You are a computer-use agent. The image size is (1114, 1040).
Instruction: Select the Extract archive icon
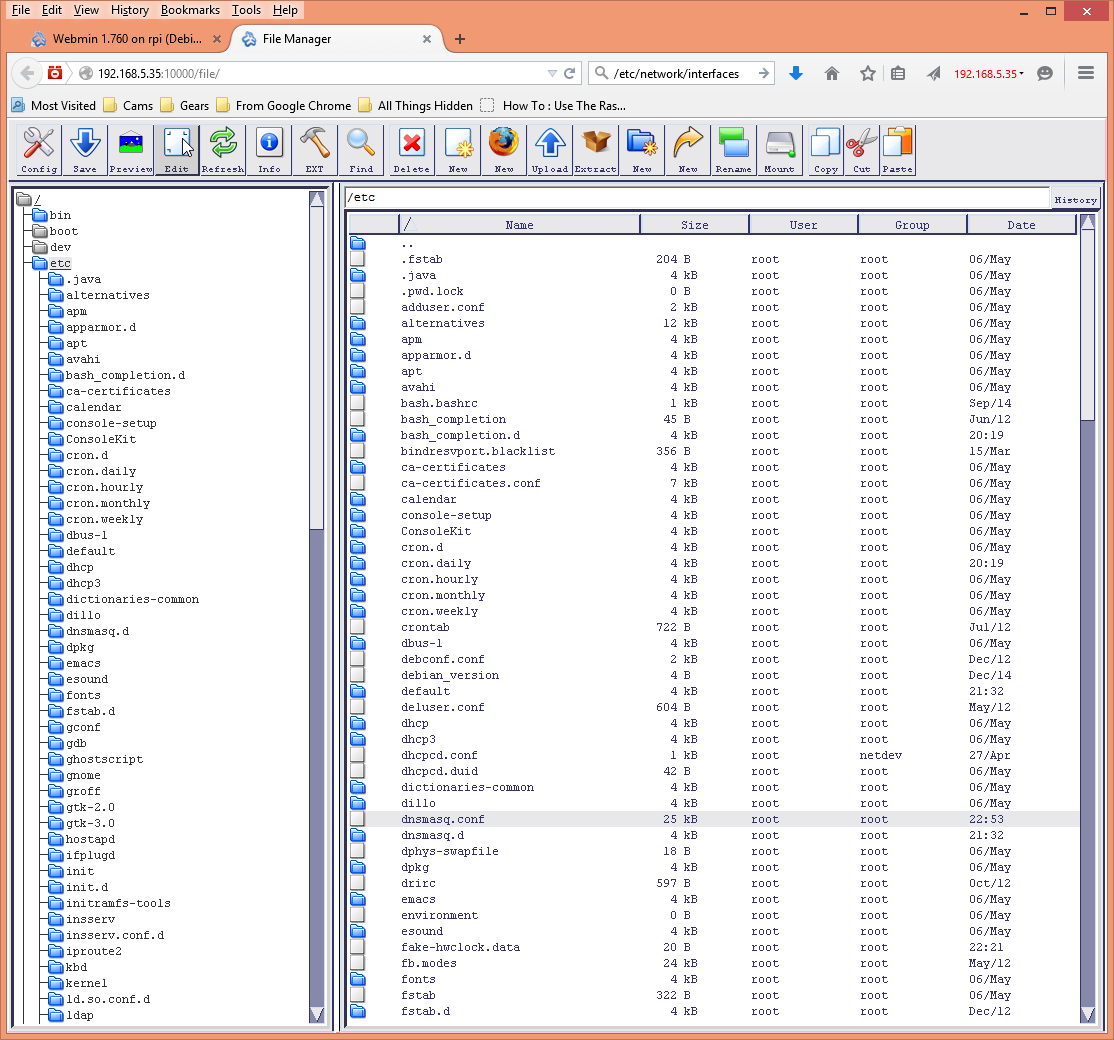coord(595,149)
